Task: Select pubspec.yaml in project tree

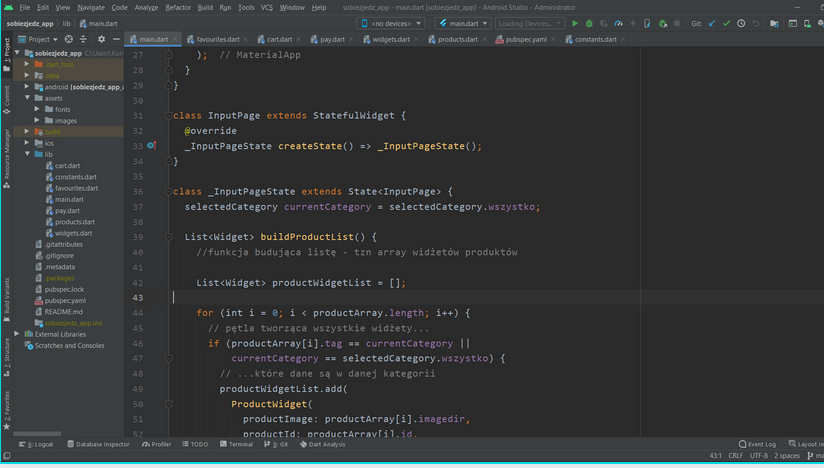Action: [x=64, y=300]
